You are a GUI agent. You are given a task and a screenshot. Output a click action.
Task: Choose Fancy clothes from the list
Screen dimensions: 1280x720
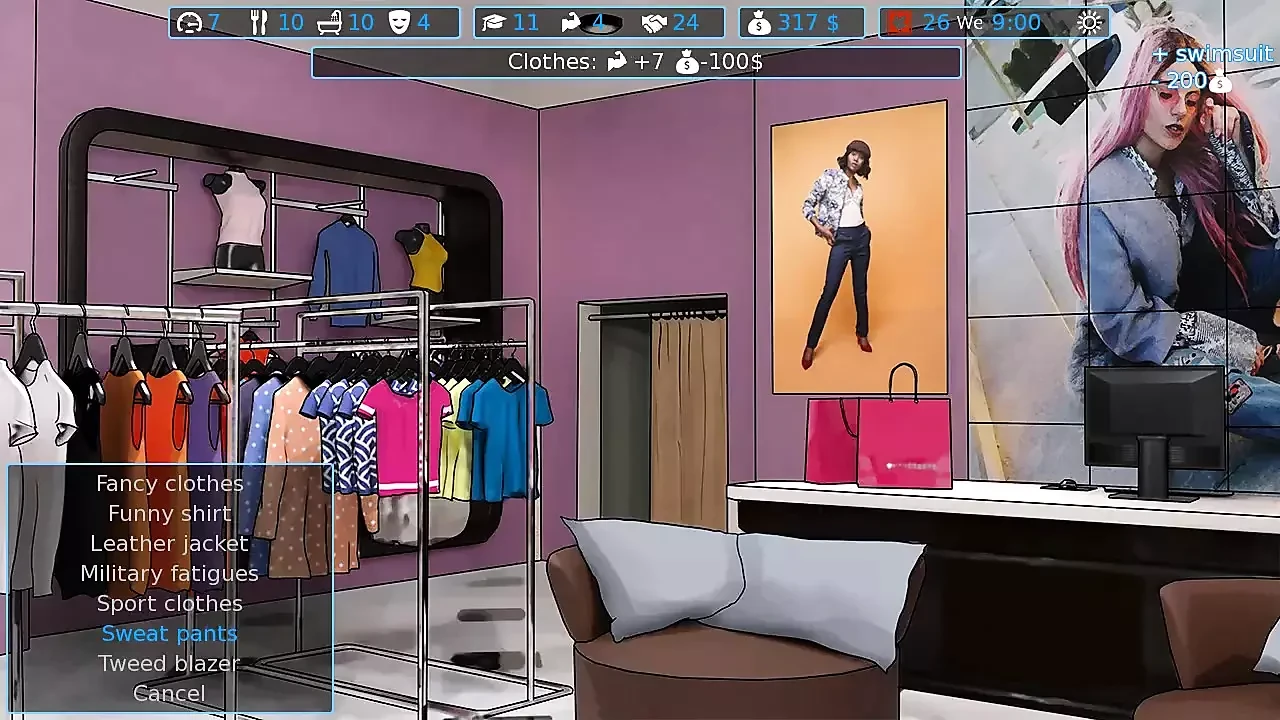(170, 483)
